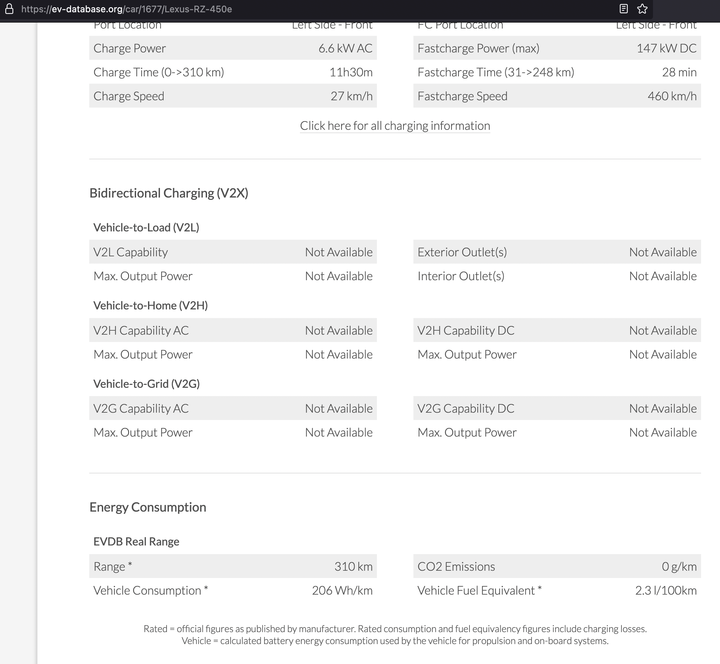This screenshot has height=664, width=720.
Task: Select the 'V2G Capability DC' label
Action: (466, 409)
